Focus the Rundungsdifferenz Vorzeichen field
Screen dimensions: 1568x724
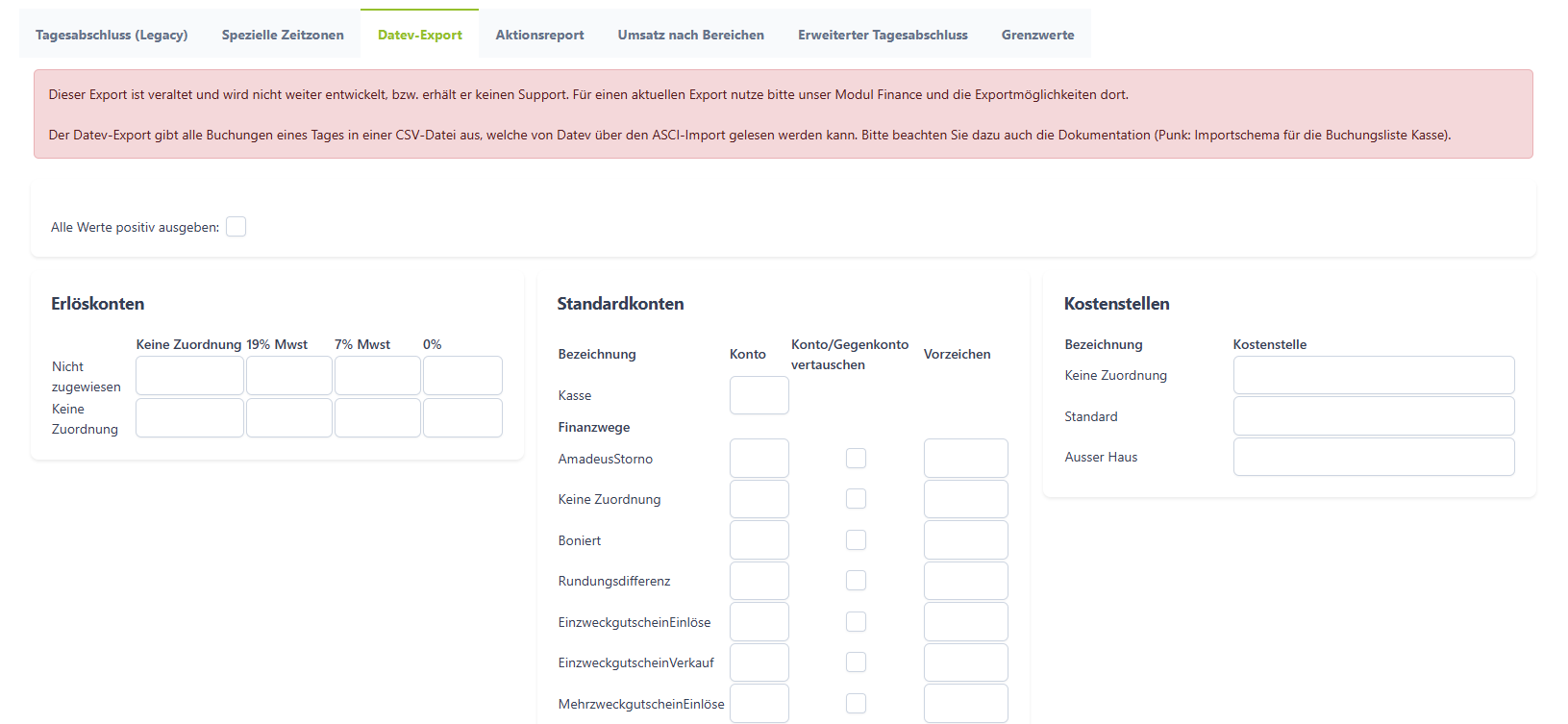(966, 581)
